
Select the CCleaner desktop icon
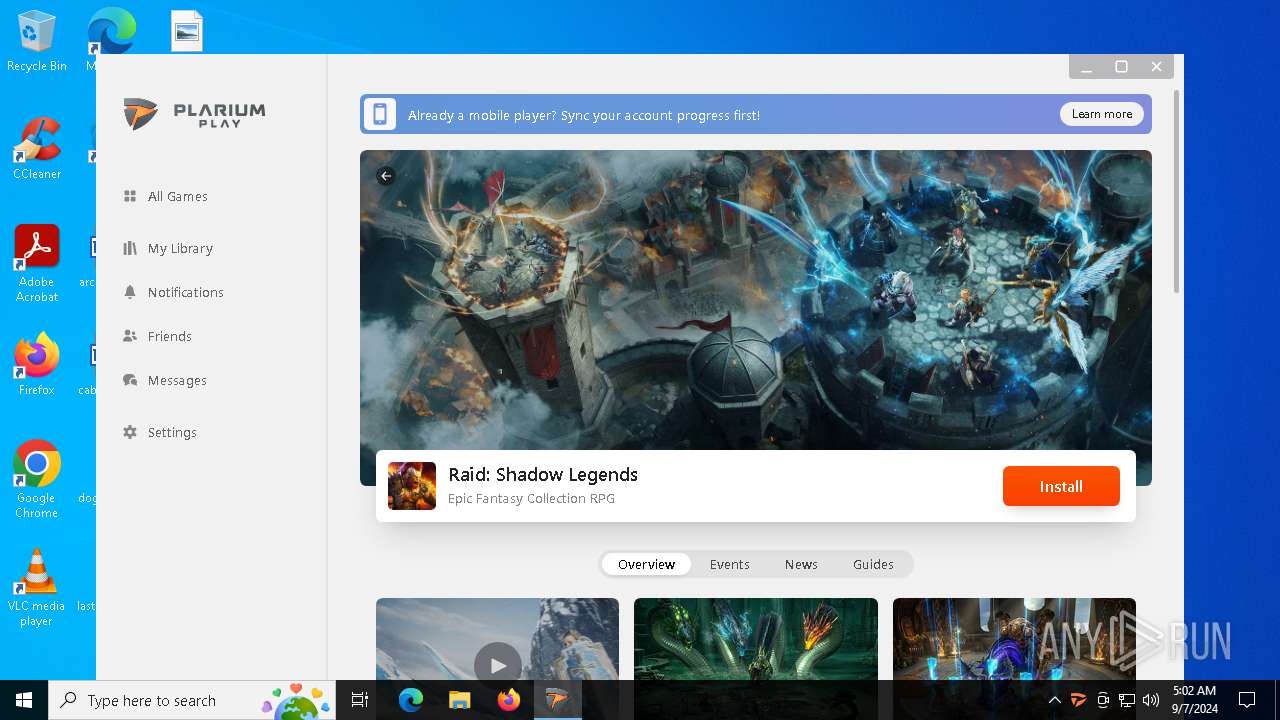tap(37, 148)
